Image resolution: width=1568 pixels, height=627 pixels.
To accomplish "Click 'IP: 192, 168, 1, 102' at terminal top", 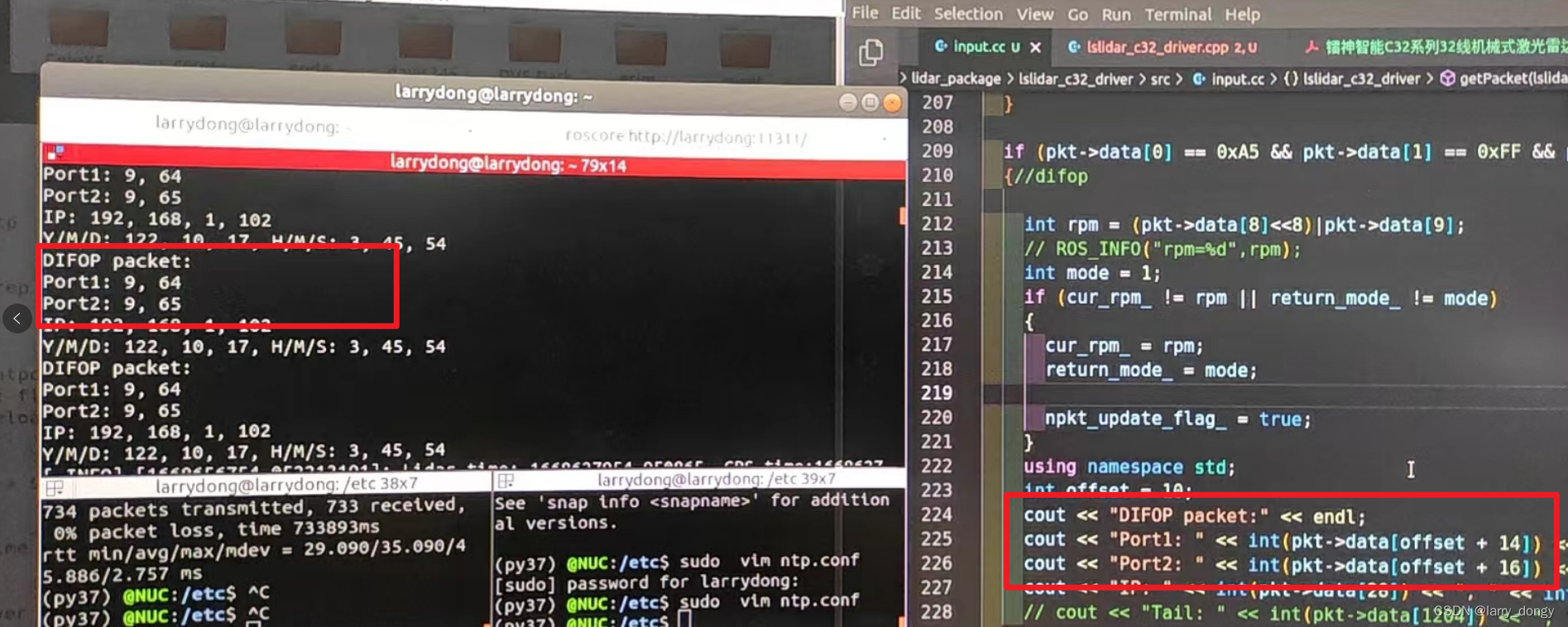I will point(157,220).
